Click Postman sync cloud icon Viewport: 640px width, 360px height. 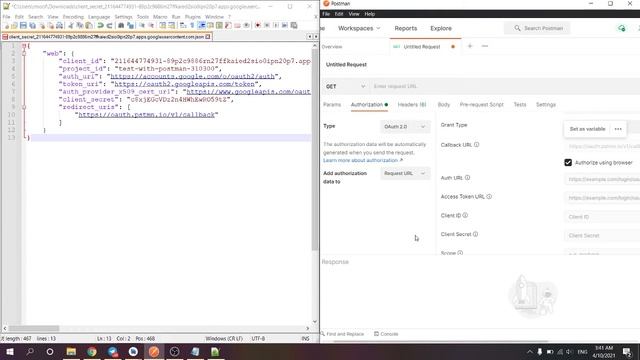[x=622, y=28]
